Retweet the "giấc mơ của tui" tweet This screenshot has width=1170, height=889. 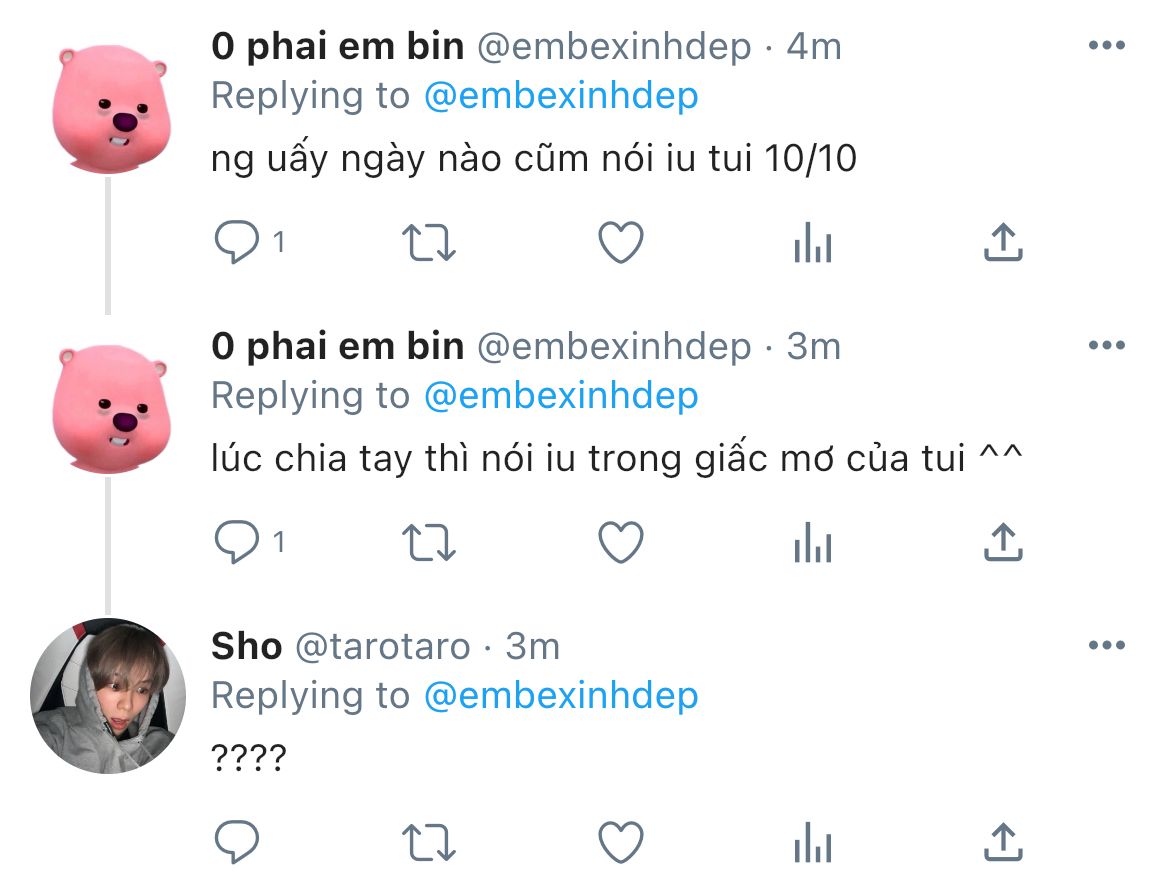tap(428, 542)
